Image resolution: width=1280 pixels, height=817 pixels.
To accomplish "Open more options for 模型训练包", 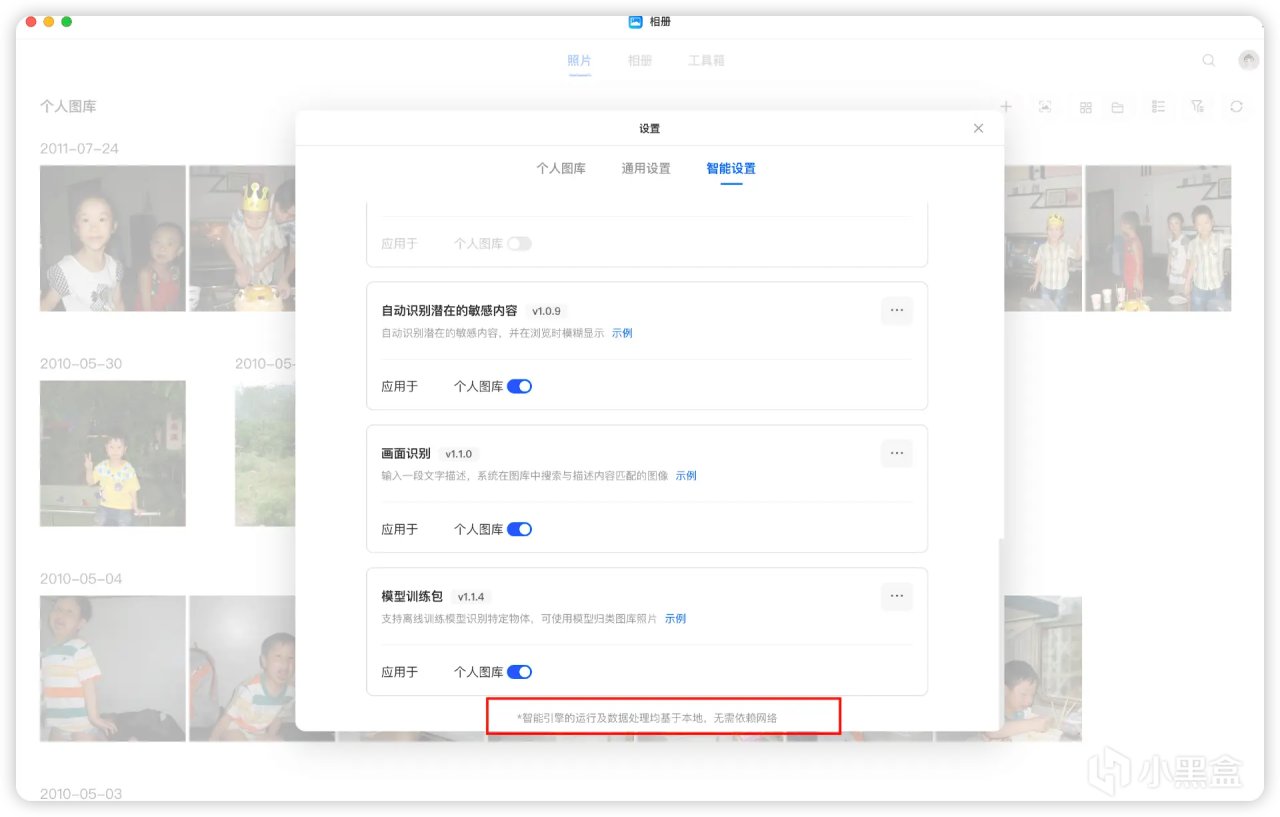I will 897,597.
